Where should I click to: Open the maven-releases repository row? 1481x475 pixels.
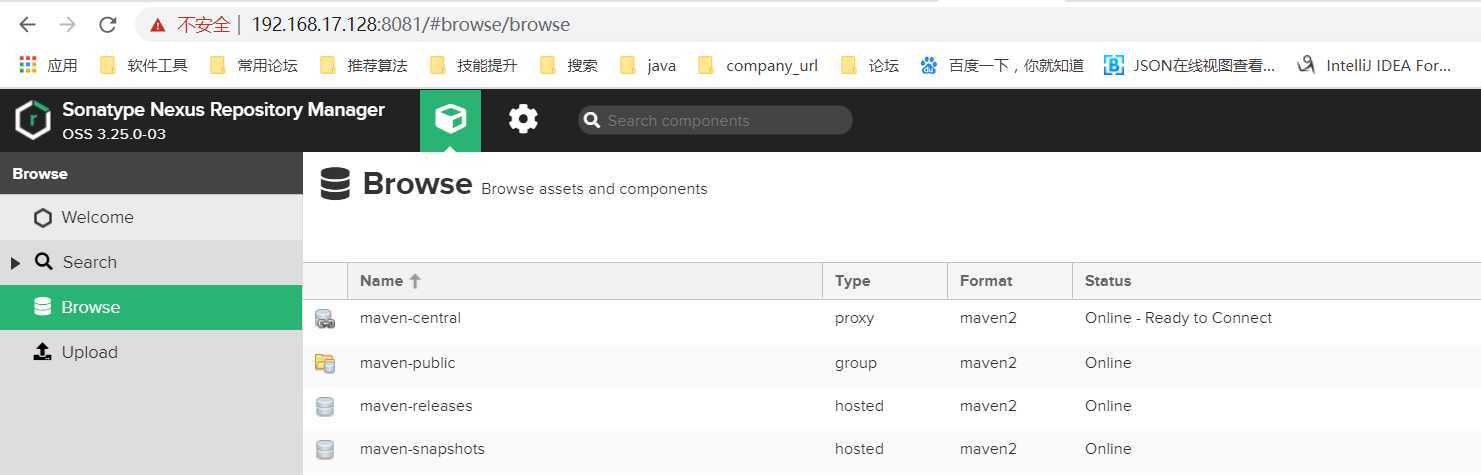point(892,406)
